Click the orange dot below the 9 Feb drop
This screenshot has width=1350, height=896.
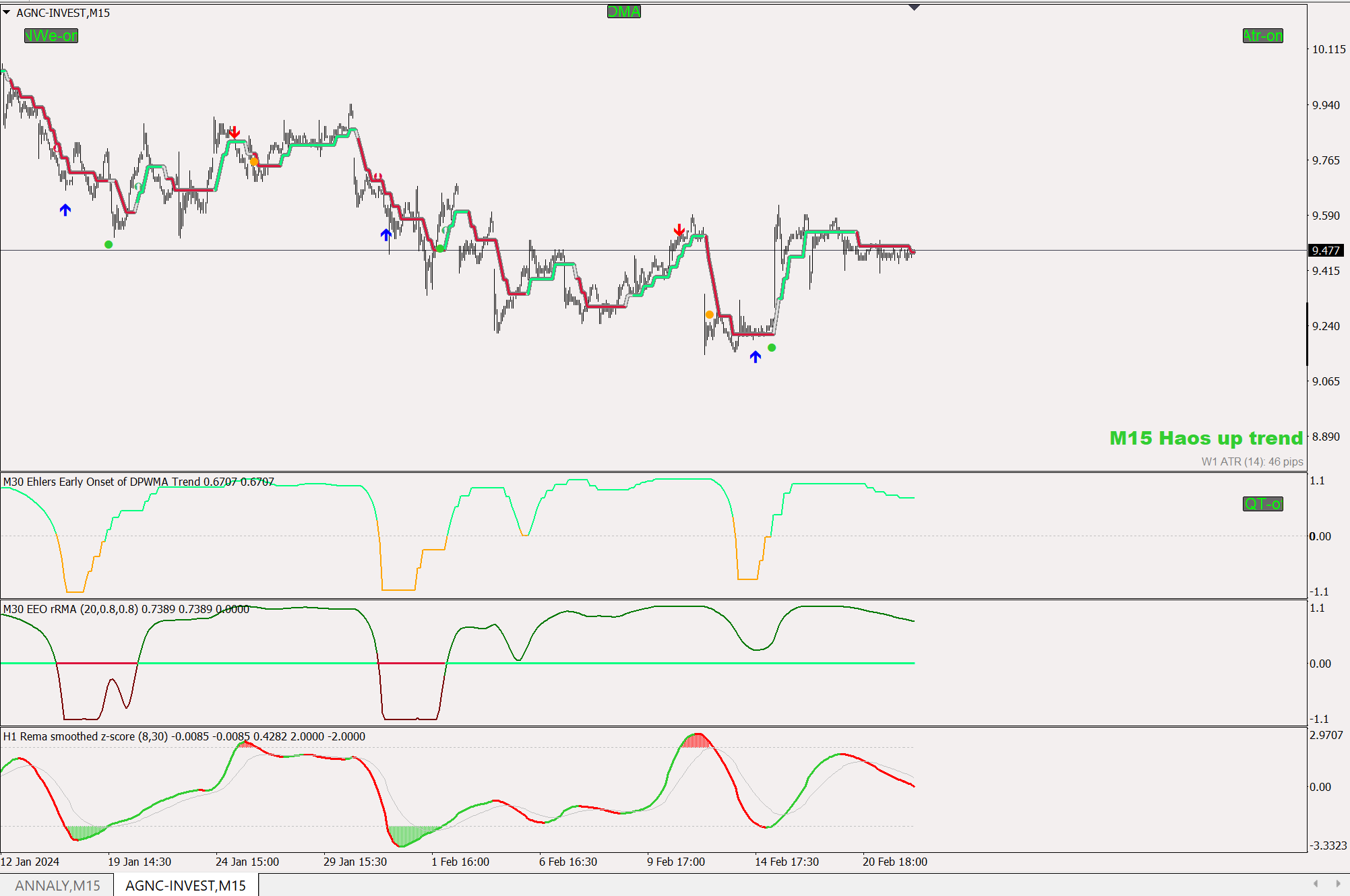pyautogui.click(x=709, y=315)
